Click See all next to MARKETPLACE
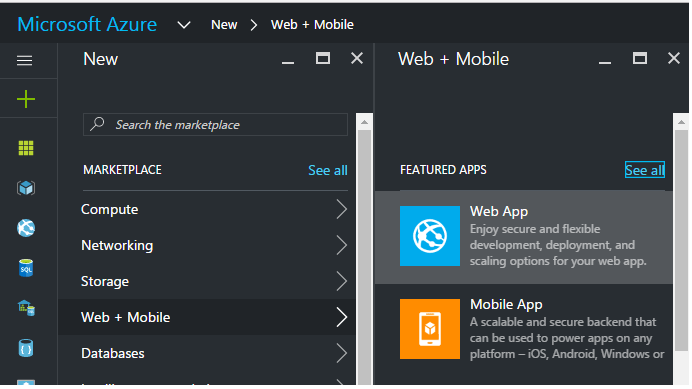This screenshot has height=389, width=692. pos(327,170)
